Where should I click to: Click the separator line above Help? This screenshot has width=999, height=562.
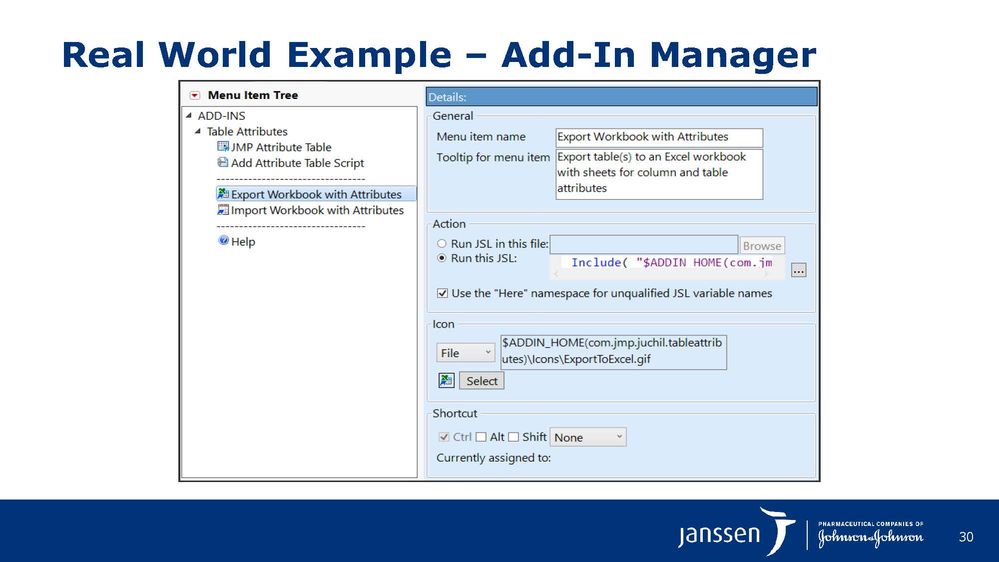pos(291,226)
